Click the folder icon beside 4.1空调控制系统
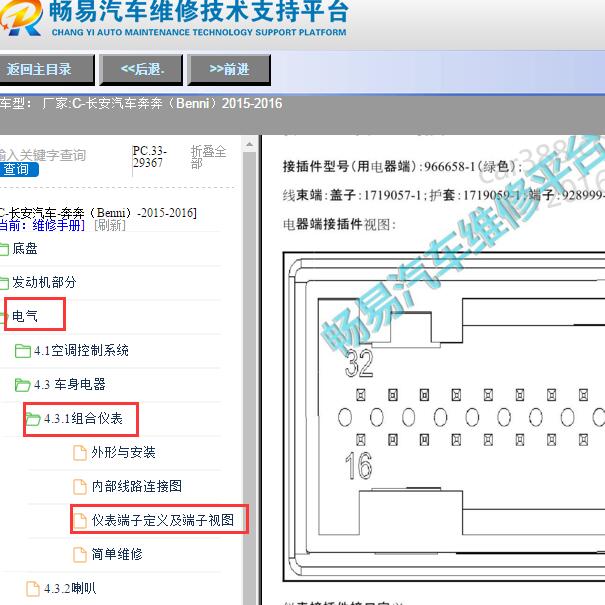This screenshot has width=605, height=605. (23, 351)
